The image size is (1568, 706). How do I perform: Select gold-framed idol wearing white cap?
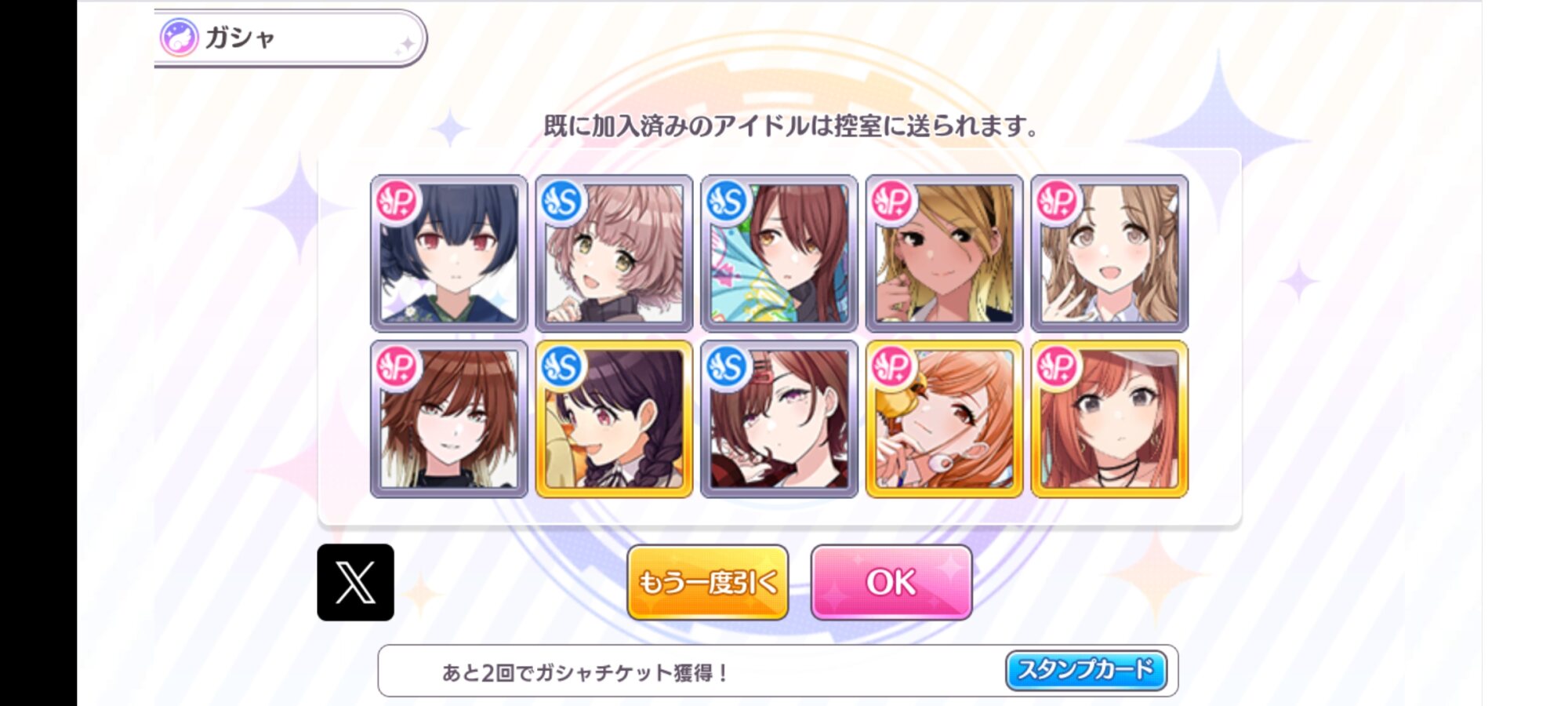coord(1109,419)
